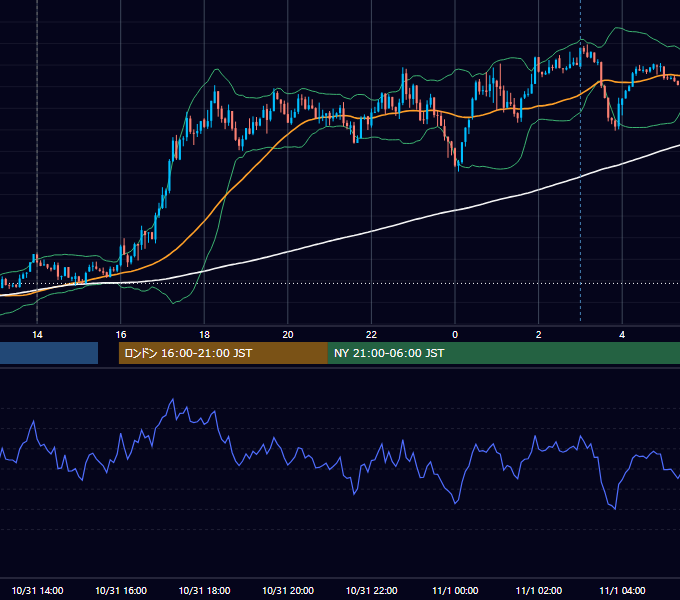The height and width of the screenshot is (600, 680).
Task: Click the ロンドン 16:00-21:00 JST session band
Action: click(x=223, y=353)
